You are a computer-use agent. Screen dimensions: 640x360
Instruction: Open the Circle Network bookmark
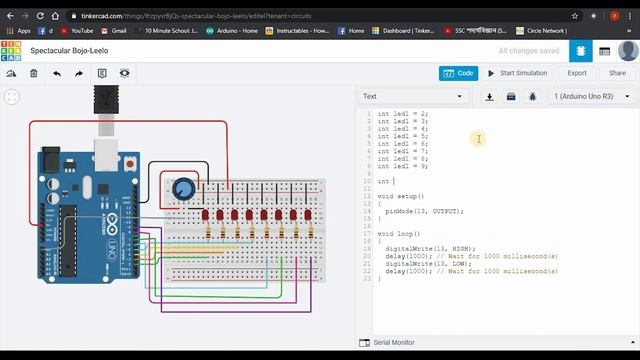(x=542, y=31)
